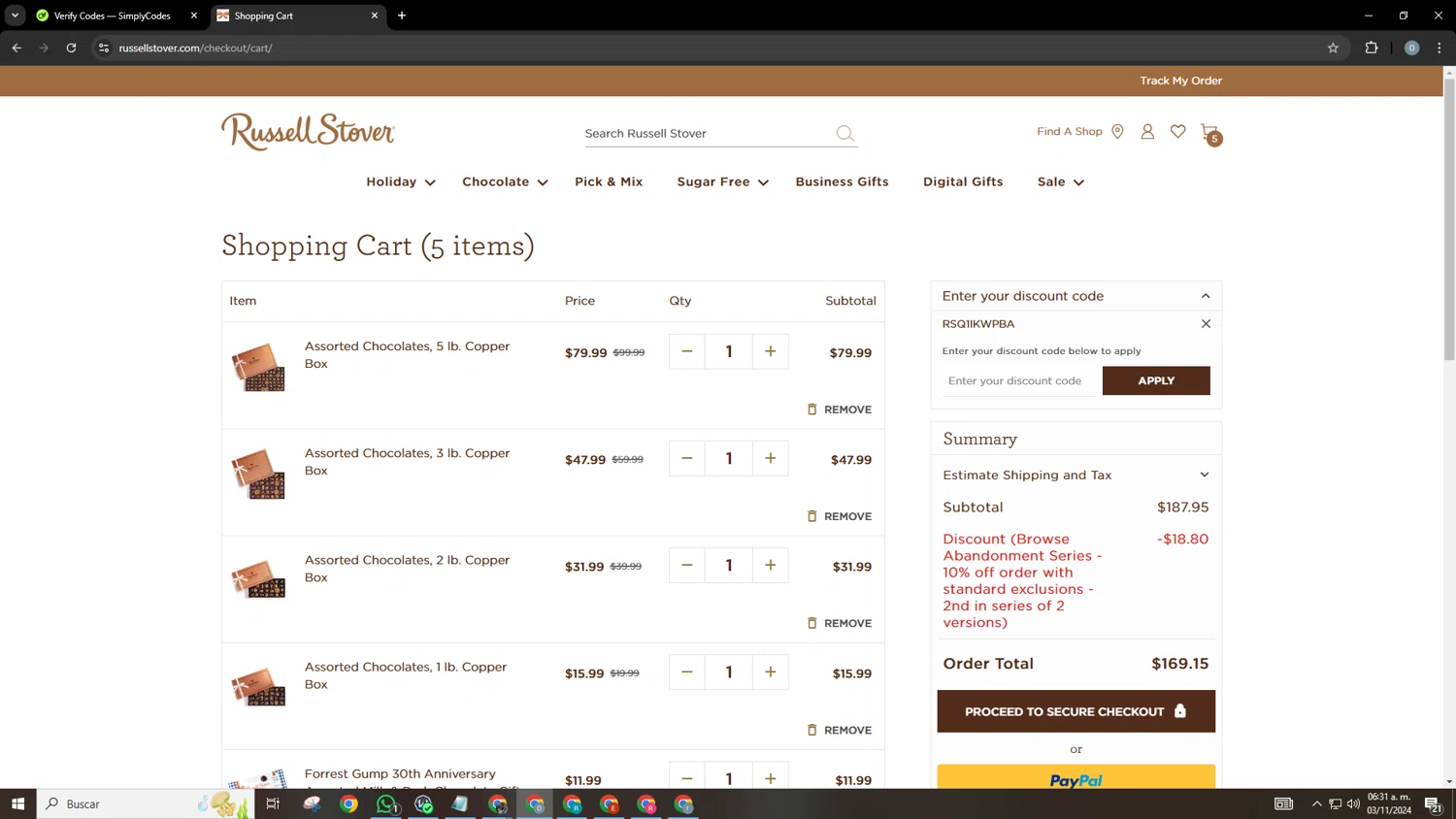The image size is (1456, 819).
Task: Remove the applied code RSQ1IKWPBA
Action: coord(1206,323)
